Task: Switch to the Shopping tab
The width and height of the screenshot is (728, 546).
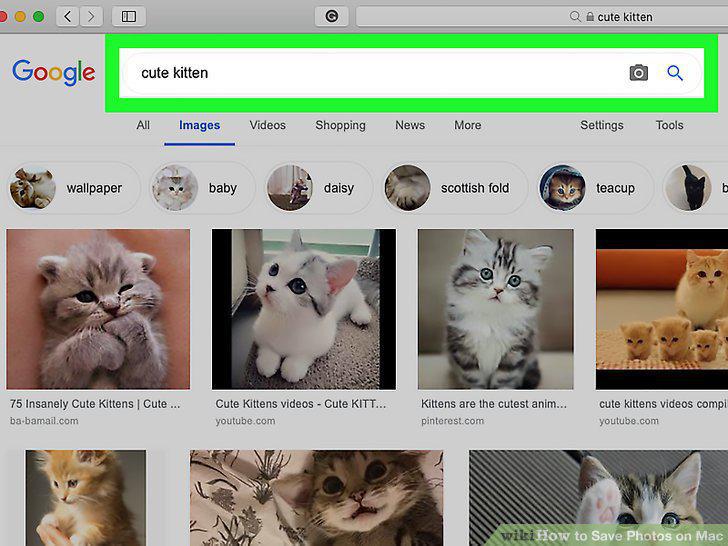Action: point(340,125)
